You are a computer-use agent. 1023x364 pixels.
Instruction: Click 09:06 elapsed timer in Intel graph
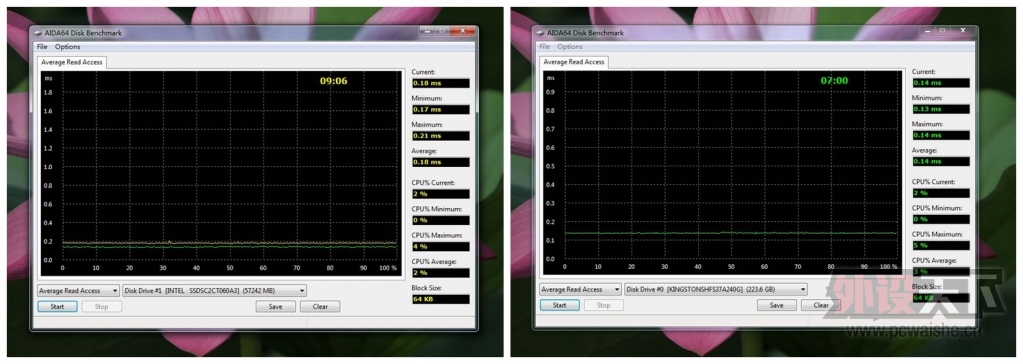pos(333,82)
